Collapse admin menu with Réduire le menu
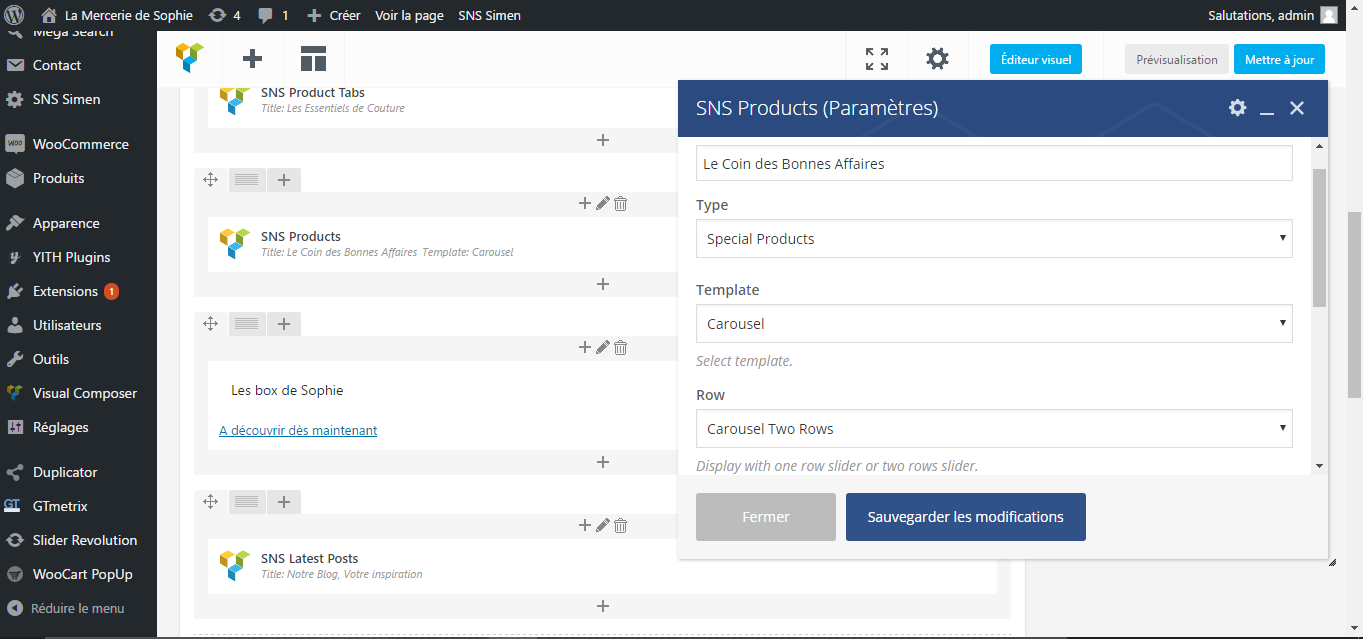Image resolution: width=1363 pixels, height=639 pixels. [66, 608]
